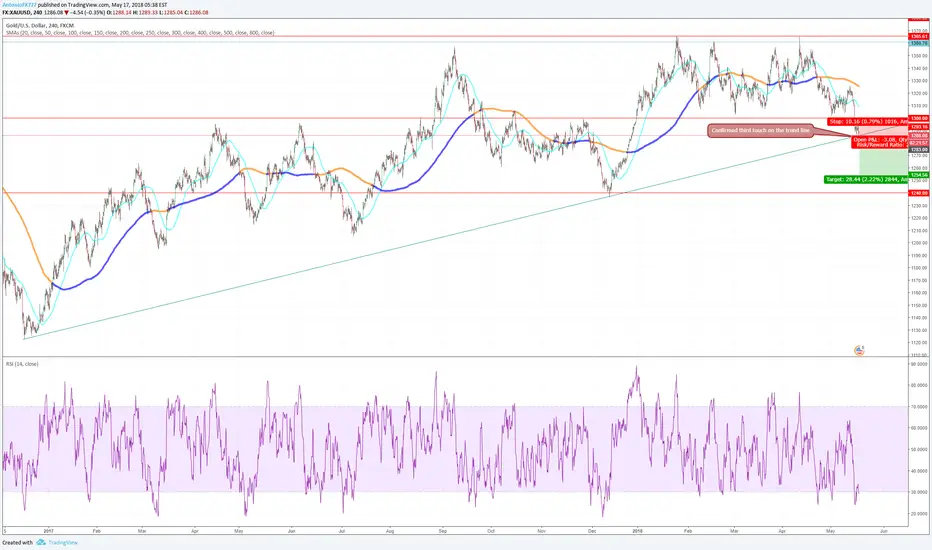932x550 pixels.
Task: Click the Sep label on the time axis
Action: click(443, 530)
